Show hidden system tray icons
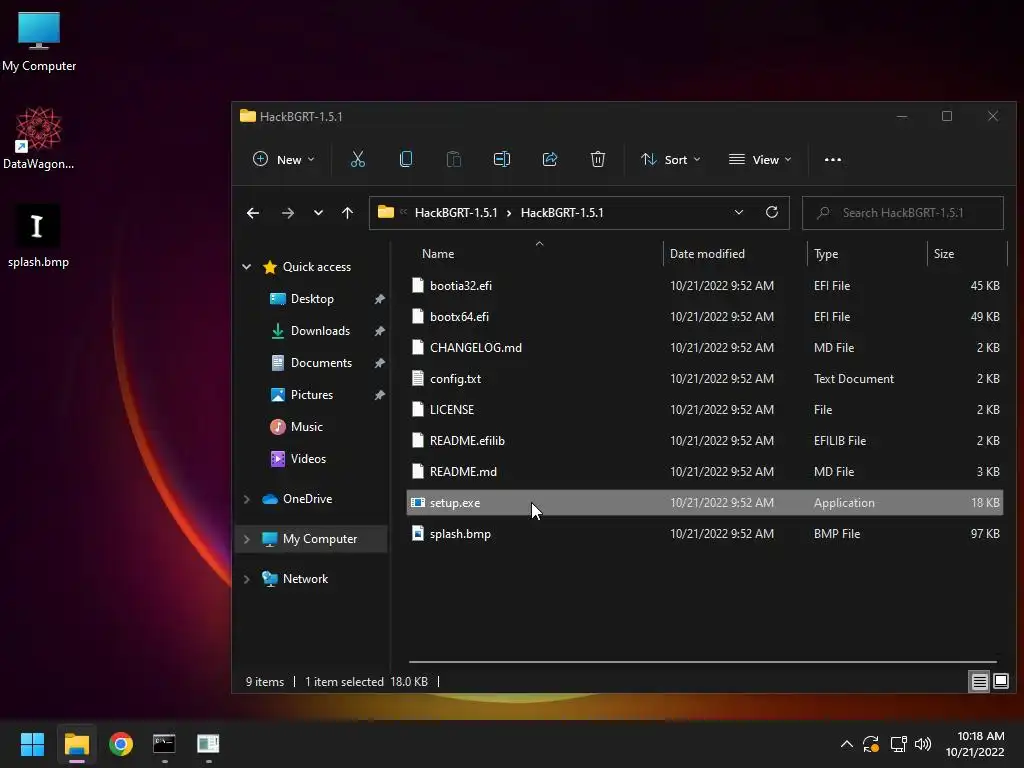The image size is (1024, 768). click(x=846, y=744)
